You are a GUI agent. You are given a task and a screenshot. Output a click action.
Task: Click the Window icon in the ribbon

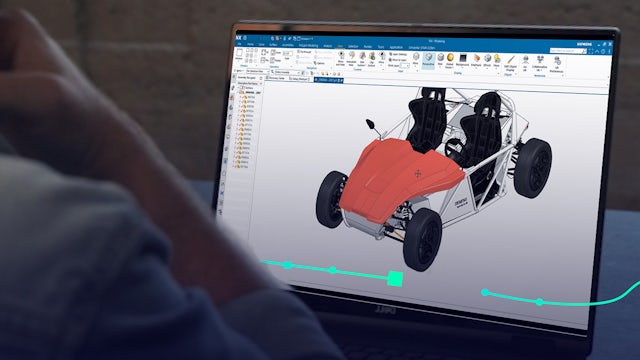(x=240, y=54)
